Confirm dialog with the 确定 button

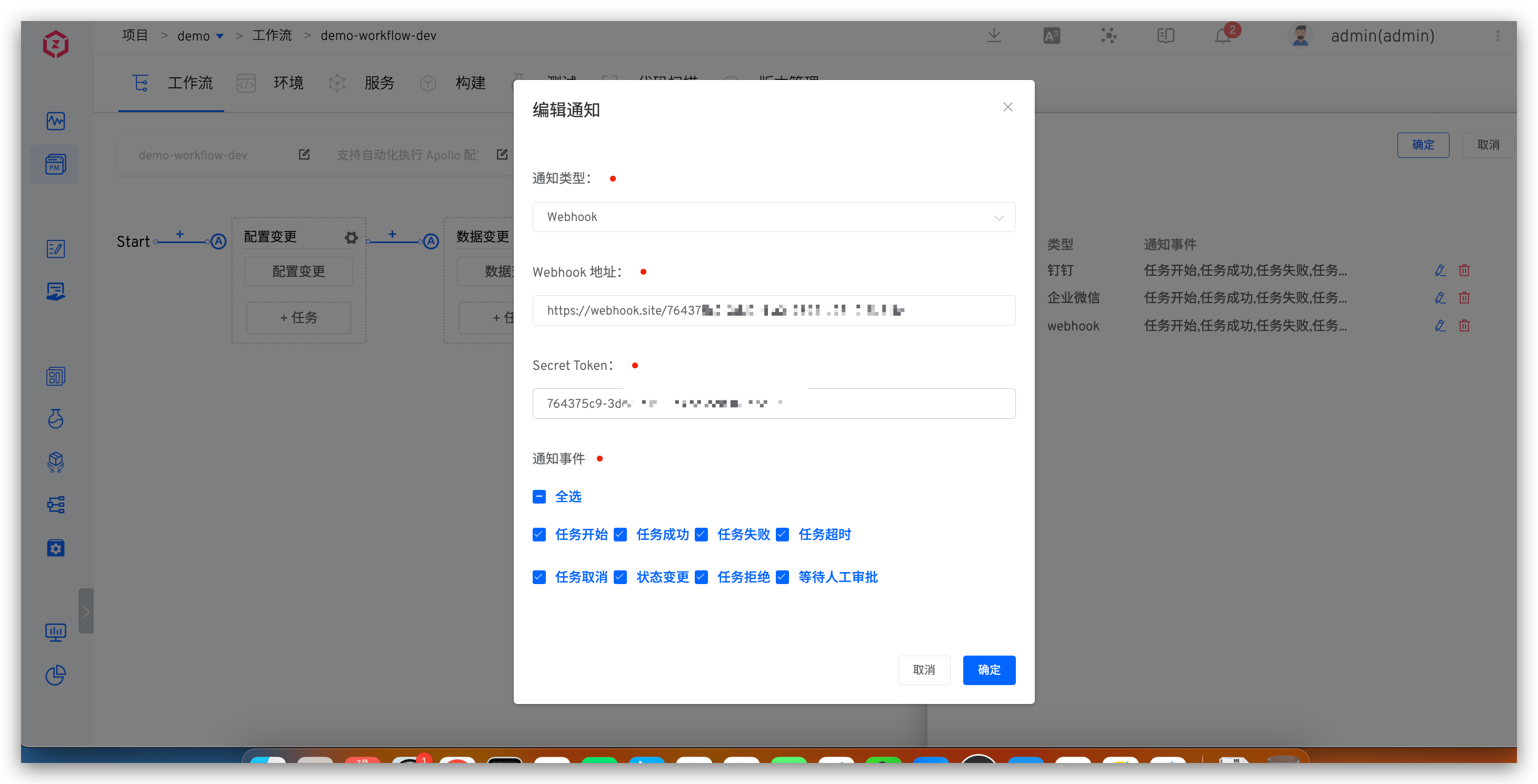pyautogui.click(x=988, y=670)
